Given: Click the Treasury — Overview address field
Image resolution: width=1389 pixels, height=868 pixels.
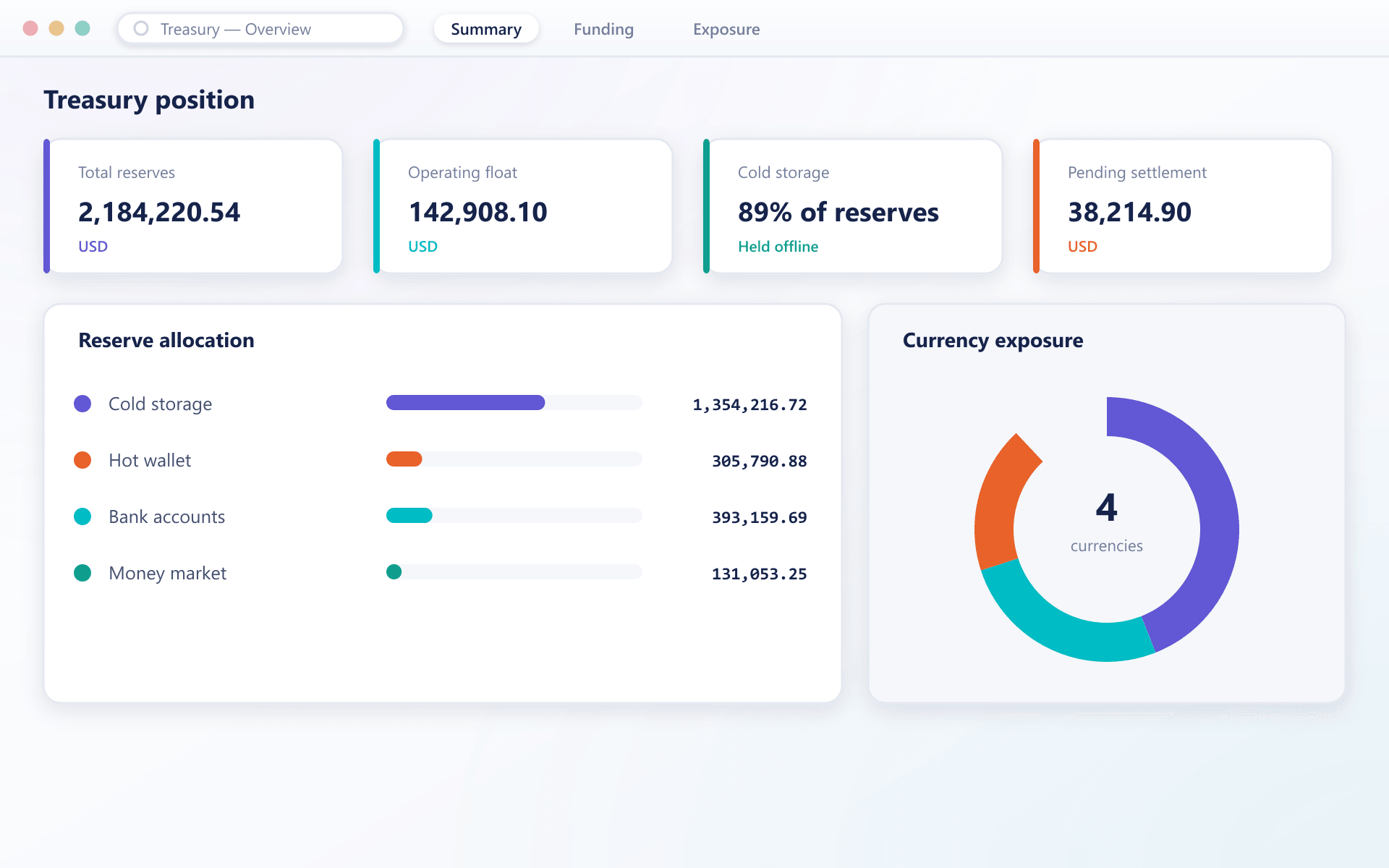Looking at the screenshot, I should 260,29.
